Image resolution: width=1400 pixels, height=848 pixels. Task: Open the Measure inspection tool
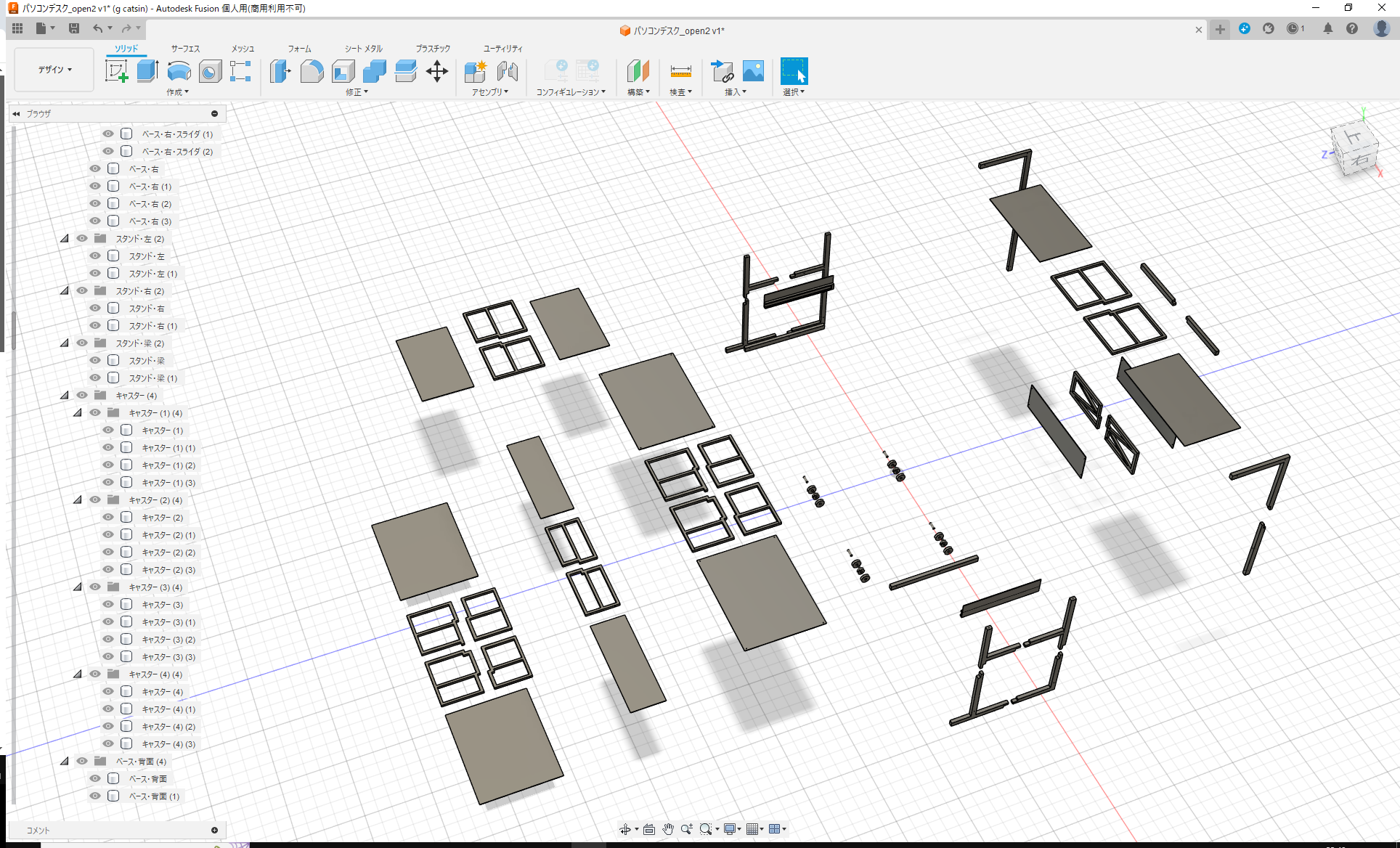click(x=680, y=71)
